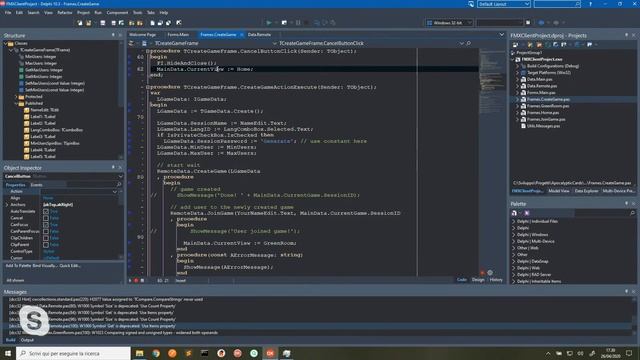Select Data.Main.pas in the Projects tree
This screenshot has width=640, height=360.
540,79
